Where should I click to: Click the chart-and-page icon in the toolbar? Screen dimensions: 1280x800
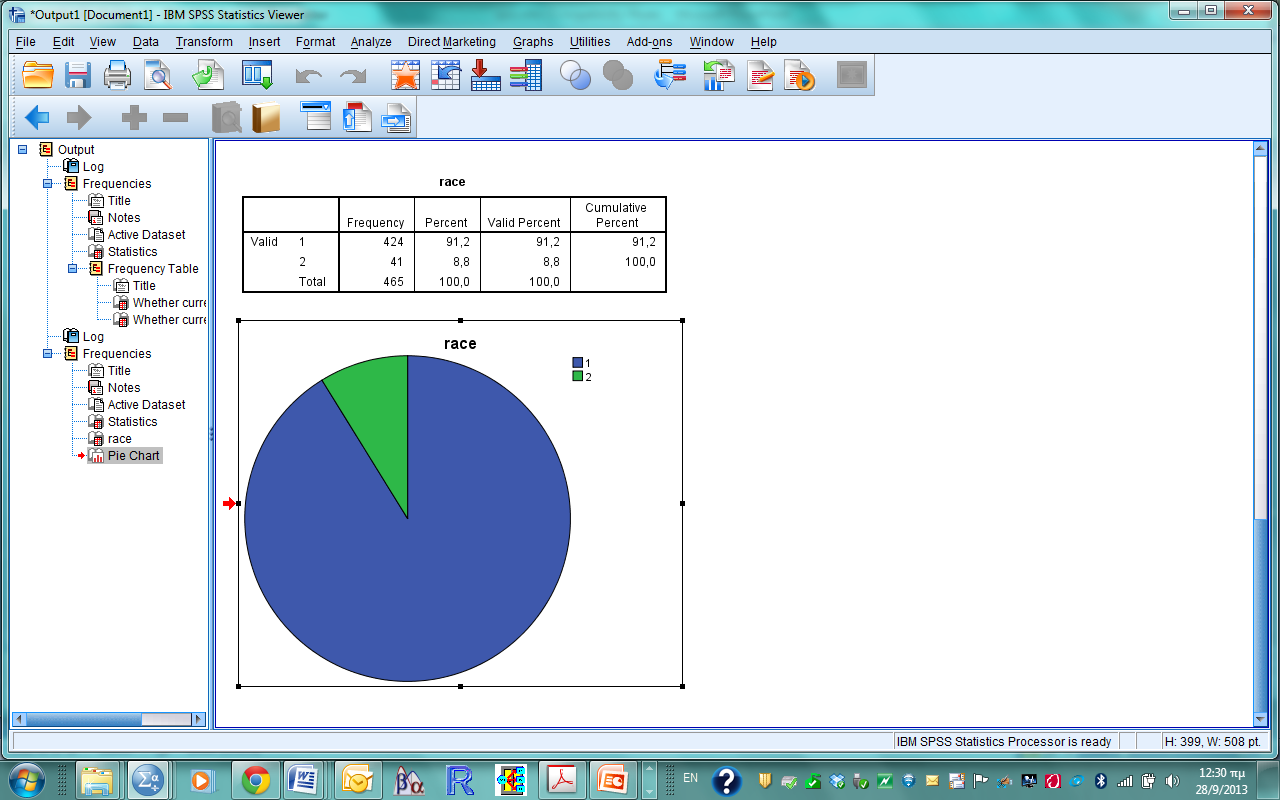pos(718,75)
